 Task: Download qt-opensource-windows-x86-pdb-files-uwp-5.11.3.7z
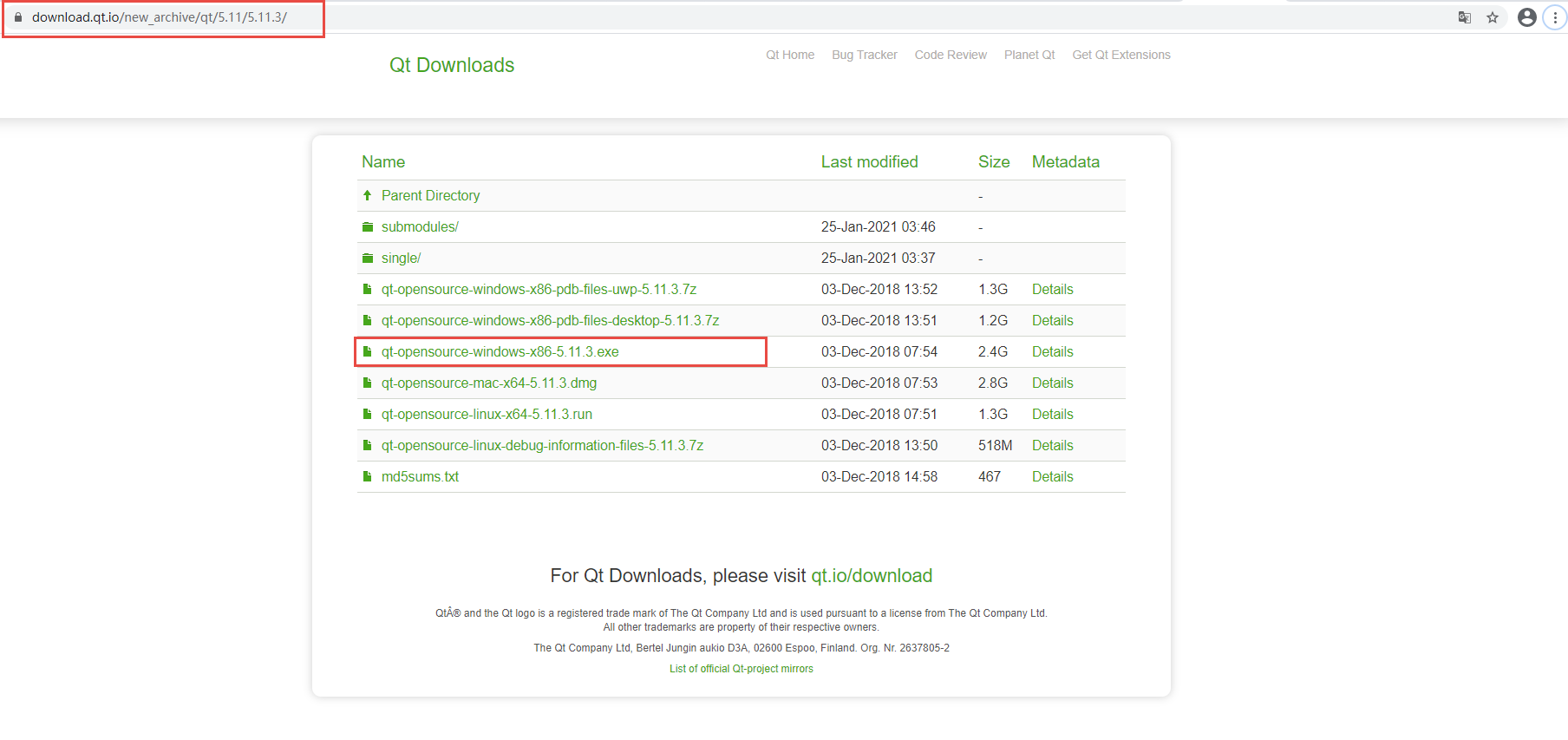(x=539, y=290)
